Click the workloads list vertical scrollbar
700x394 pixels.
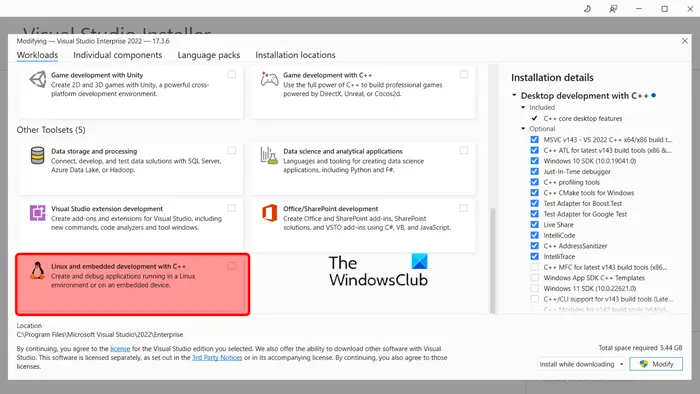pos(493,261)
